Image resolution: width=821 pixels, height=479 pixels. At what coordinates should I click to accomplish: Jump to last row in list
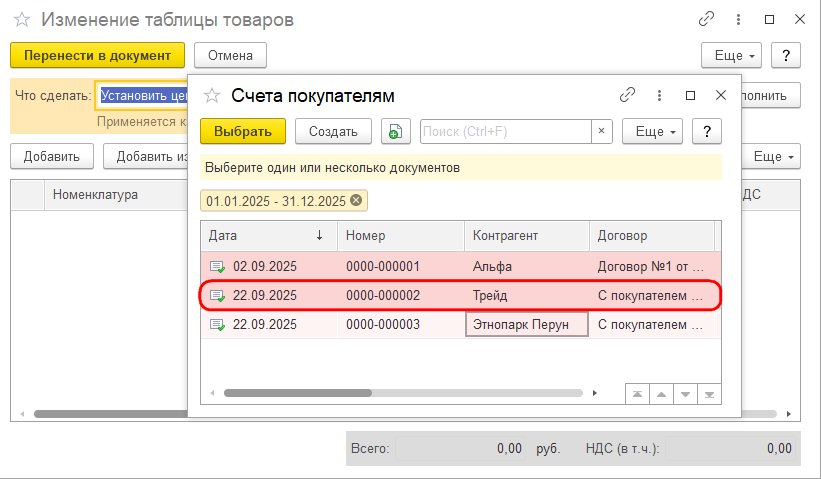point(709,394)
